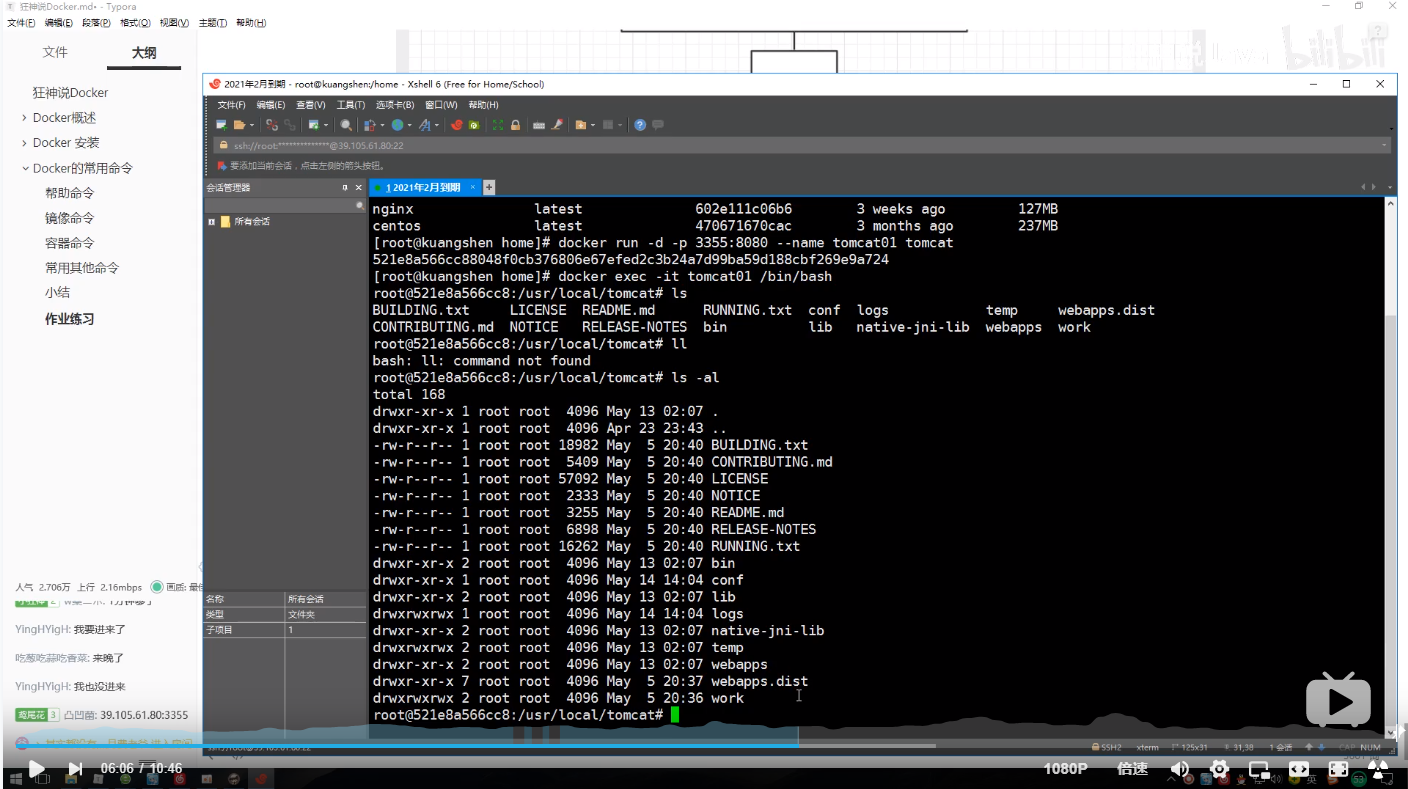Viewport: 1408px width, 789px height.
Task: Open the address bar dropdown arrow in Xshell
Action: pyautogui.click(x=1384, y=145)
